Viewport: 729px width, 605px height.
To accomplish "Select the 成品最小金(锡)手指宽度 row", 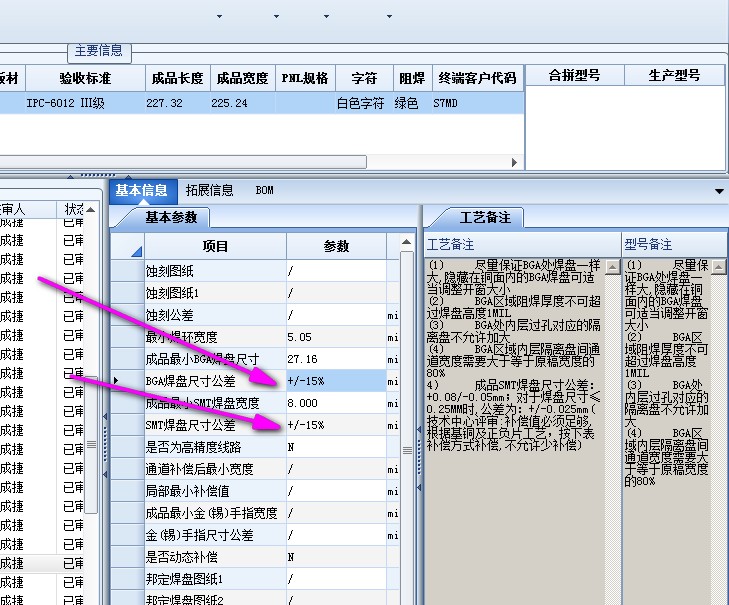I will [x=255, y=513].
